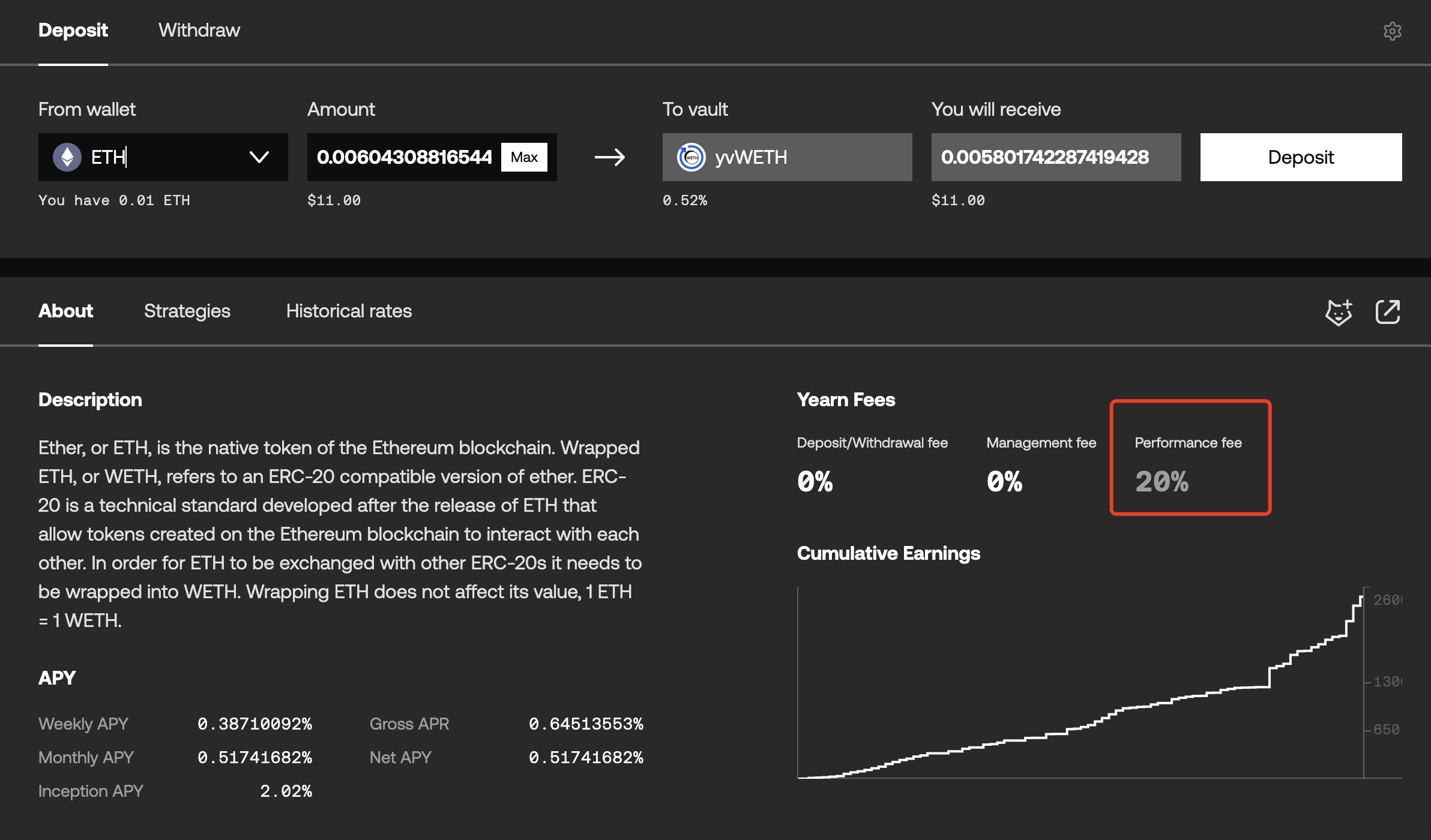Viewport: 1431px width, 840px height.
Task: Expand the From wallet chevron
Action: click(x=259, y=157)
